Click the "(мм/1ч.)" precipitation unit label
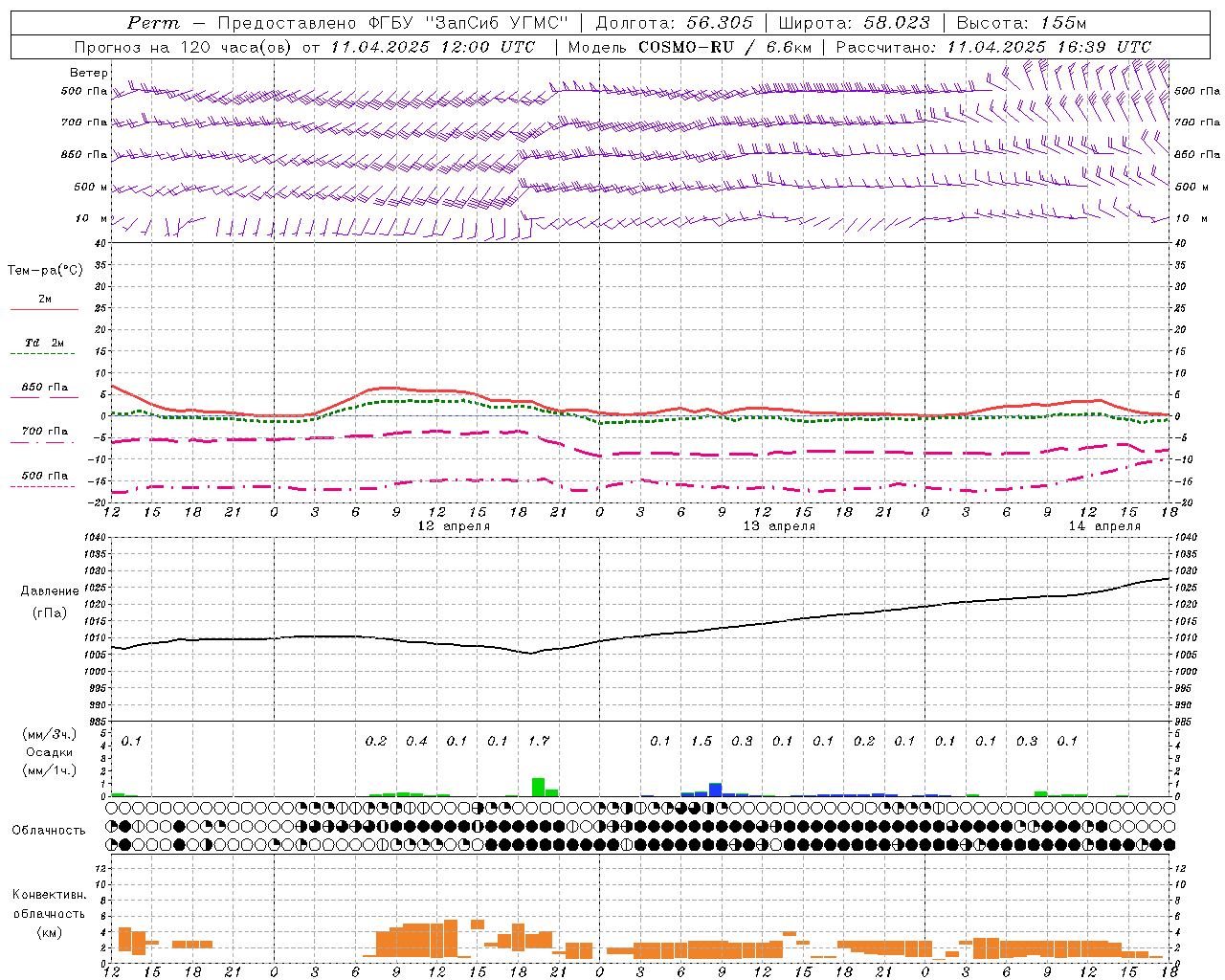The image size is (1225, 980). click(x=50, y=770)
